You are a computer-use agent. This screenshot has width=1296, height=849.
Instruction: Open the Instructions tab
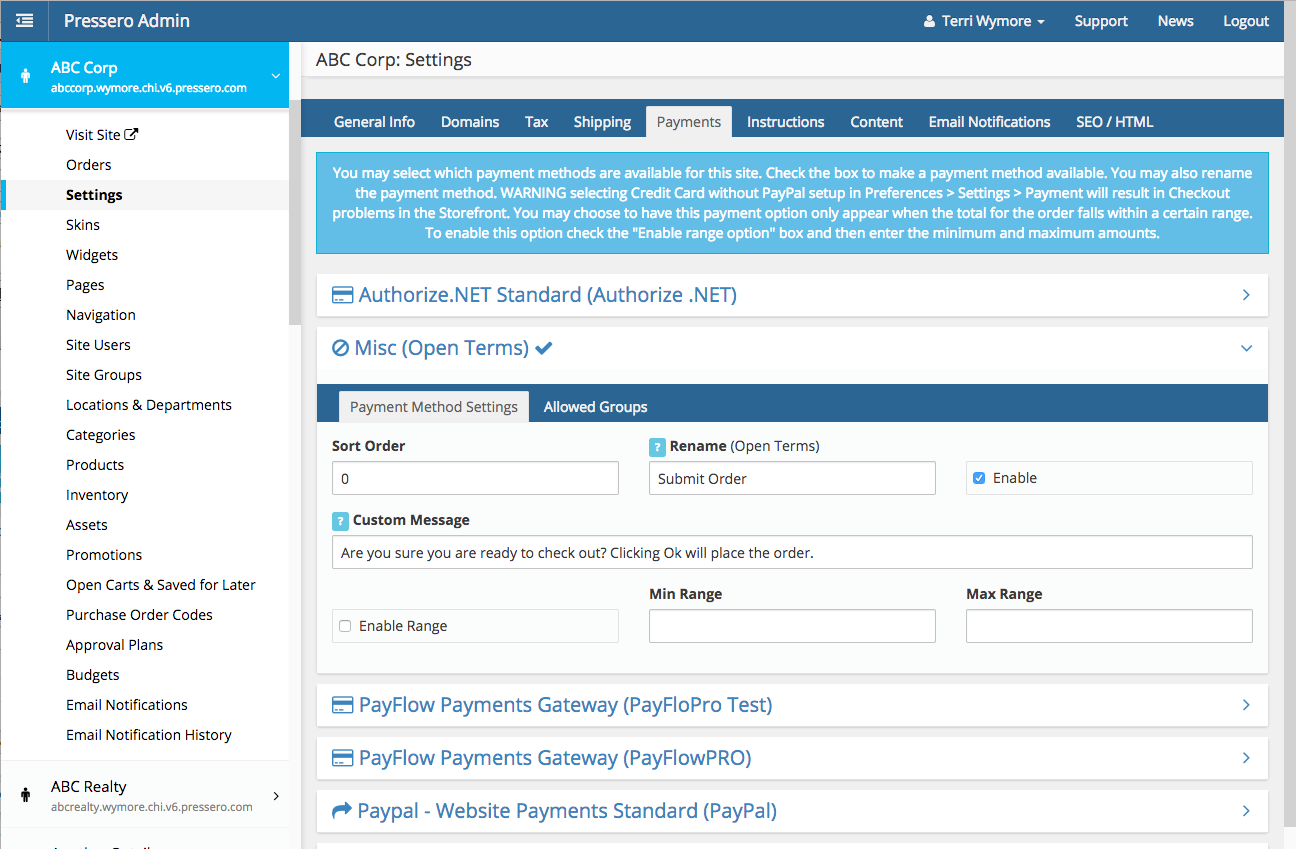point(786,122)
